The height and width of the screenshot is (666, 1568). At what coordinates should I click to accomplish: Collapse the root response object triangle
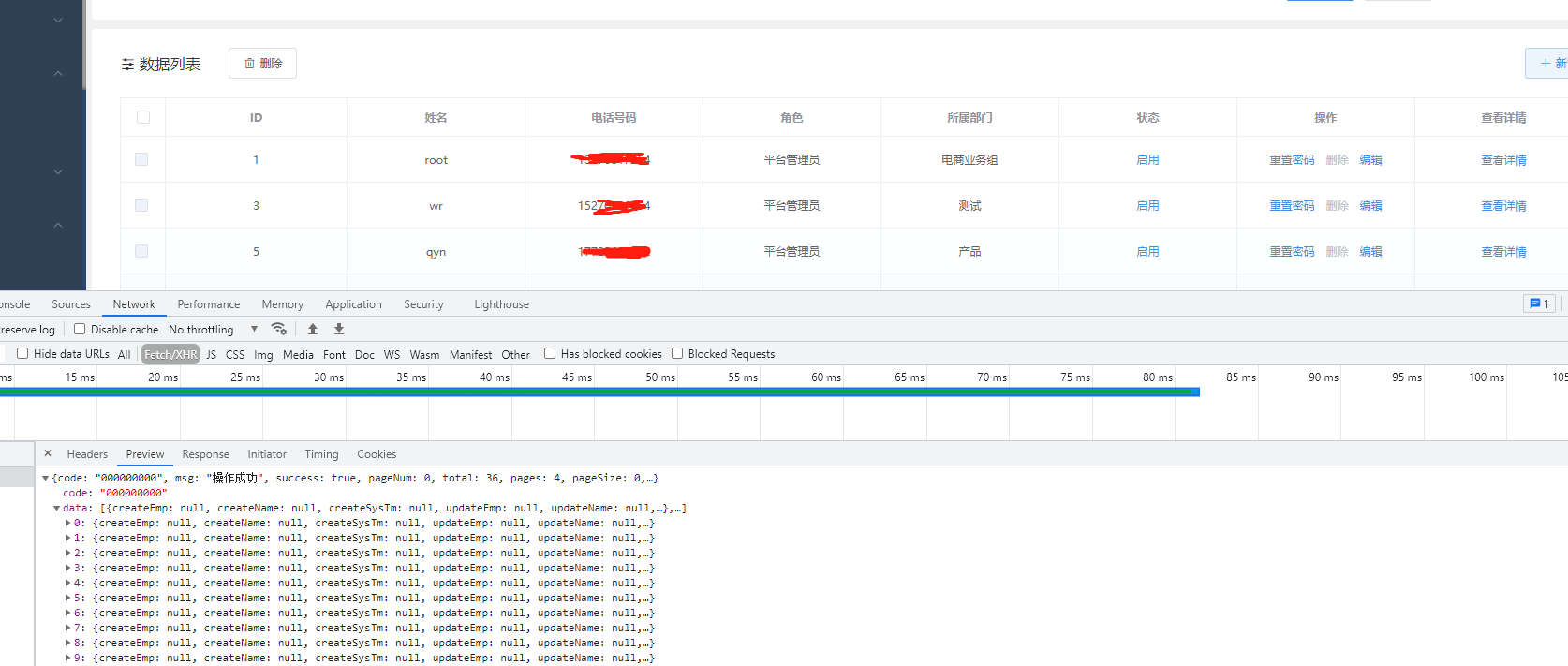[45, 478]
